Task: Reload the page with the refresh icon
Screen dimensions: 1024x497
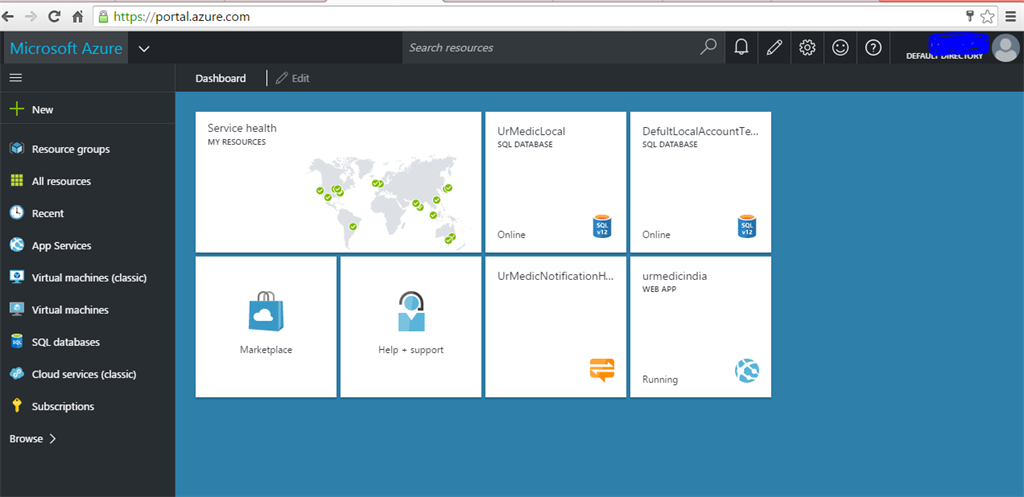Action: (55, 16)
